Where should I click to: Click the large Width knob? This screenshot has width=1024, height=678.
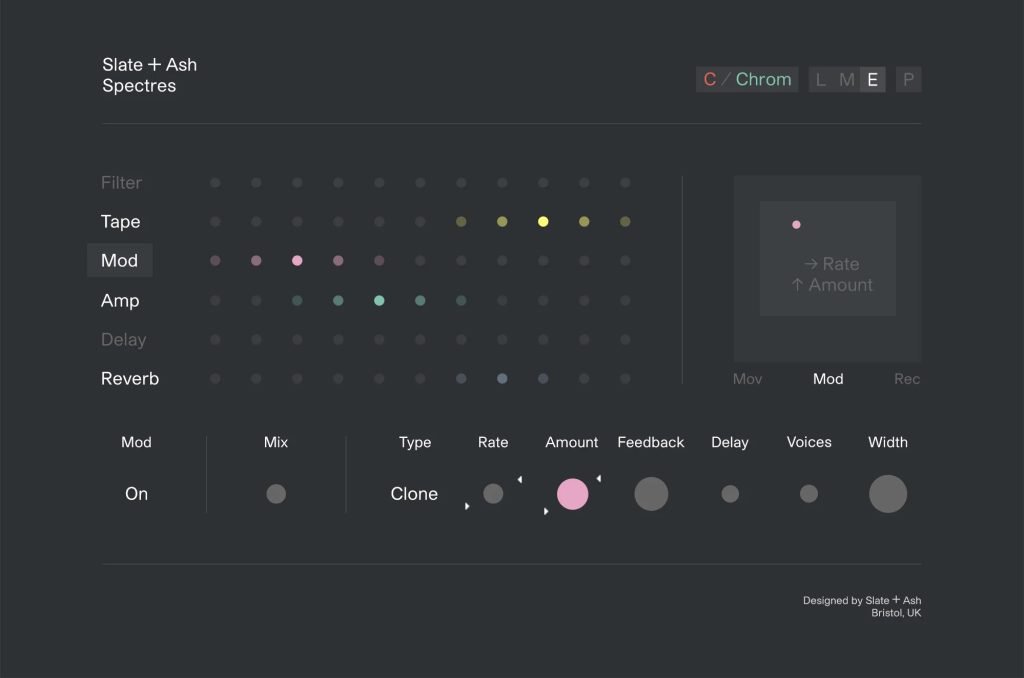(x=887, y=494)
